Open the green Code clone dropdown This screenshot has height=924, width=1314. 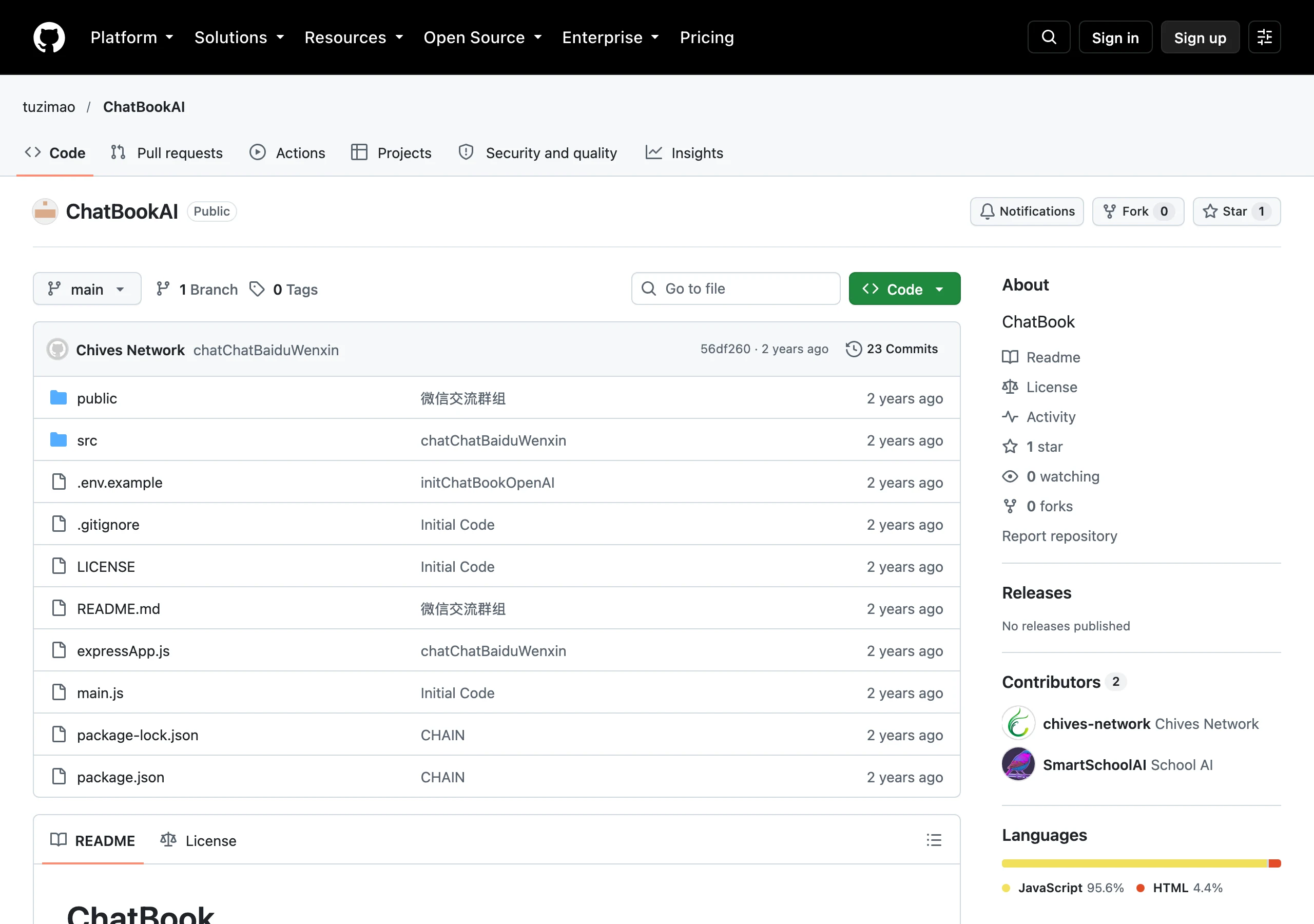point(904,289)
